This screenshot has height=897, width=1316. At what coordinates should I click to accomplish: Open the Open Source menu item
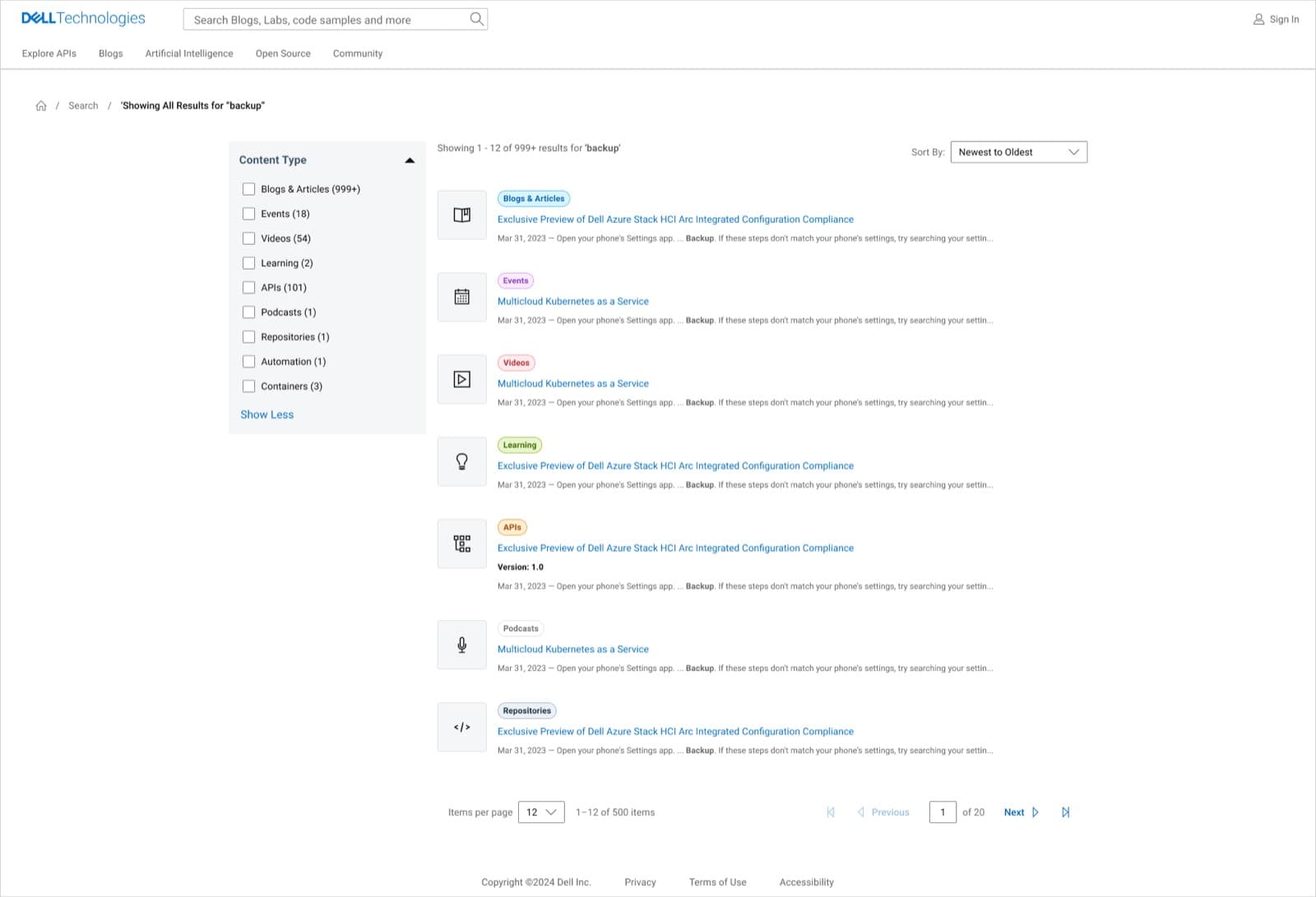coord(283,53)
